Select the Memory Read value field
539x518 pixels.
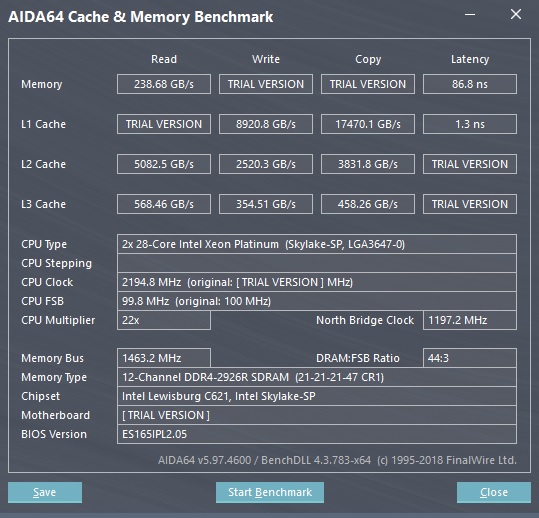(x=164, y=84)
